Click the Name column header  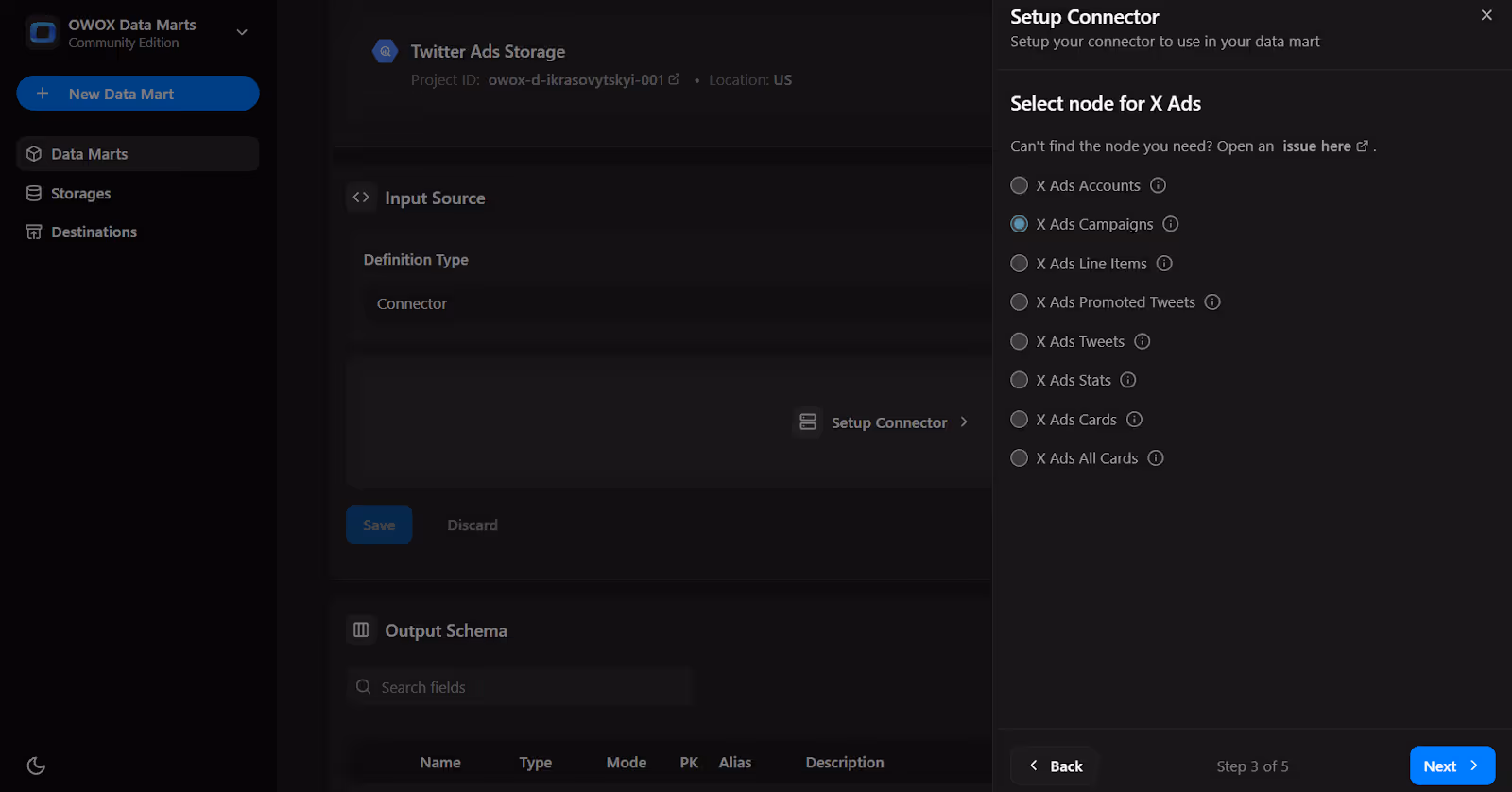440,763
